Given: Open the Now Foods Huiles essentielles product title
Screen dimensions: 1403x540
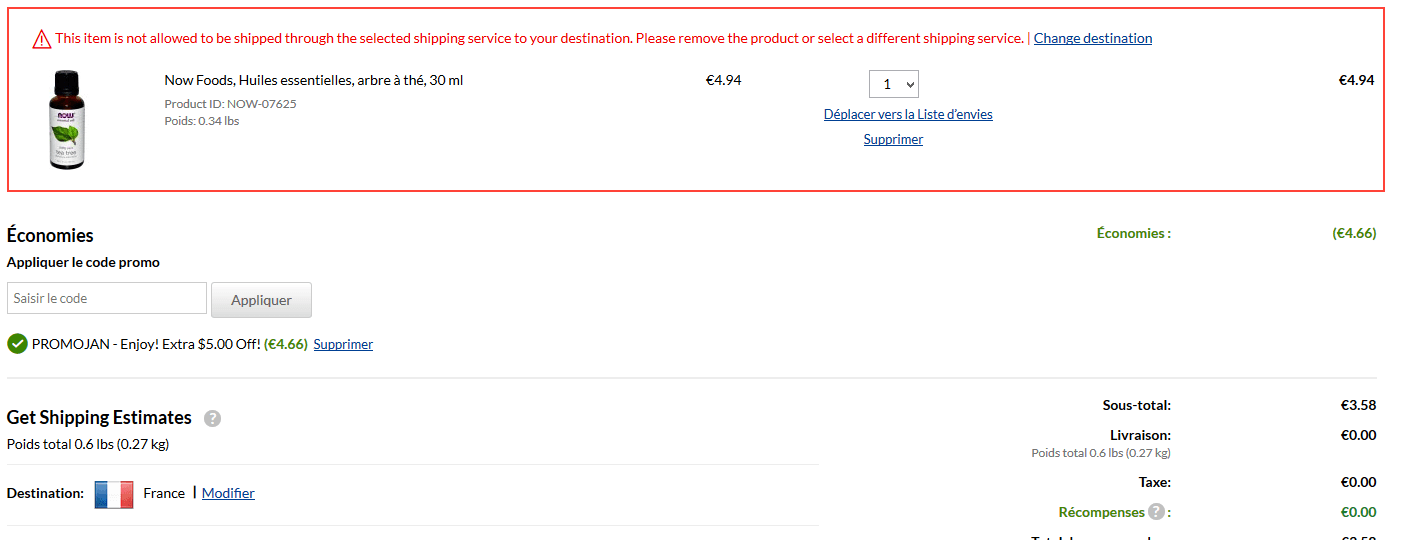Looking at the screenshot, I should (313, 80).
